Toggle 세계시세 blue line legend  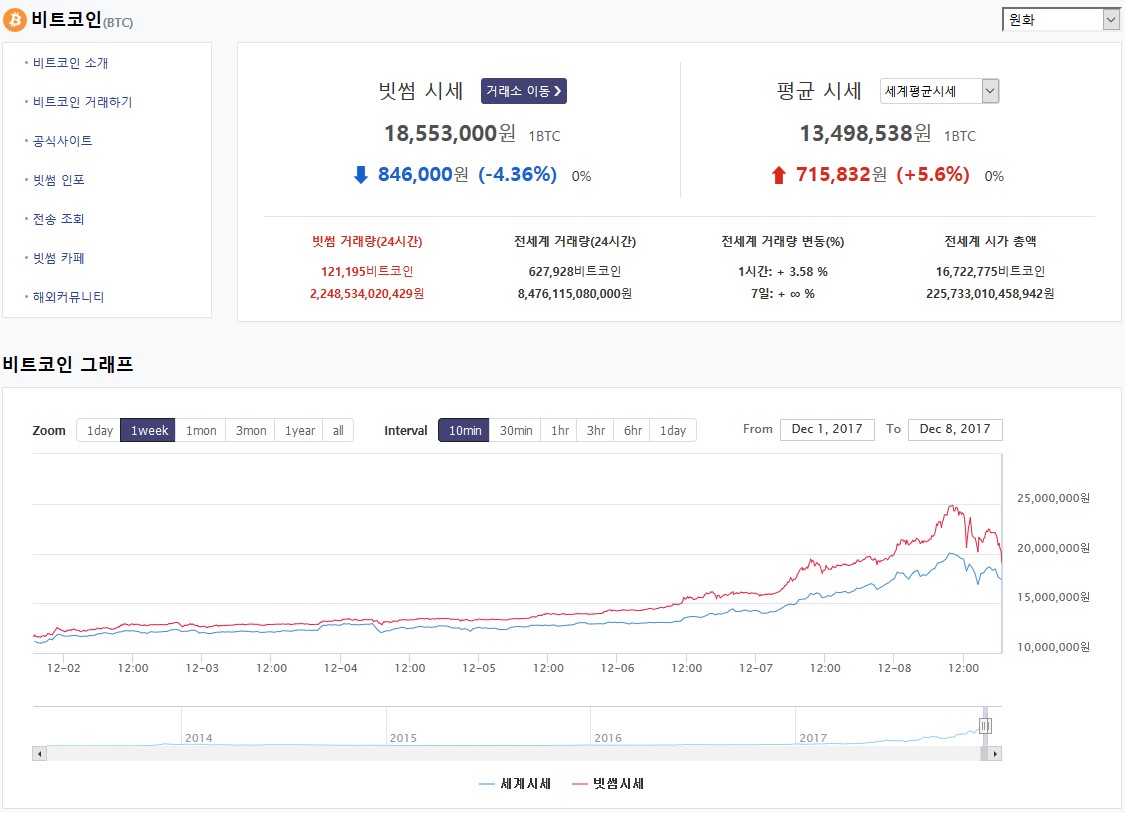(x=516, y=784)
